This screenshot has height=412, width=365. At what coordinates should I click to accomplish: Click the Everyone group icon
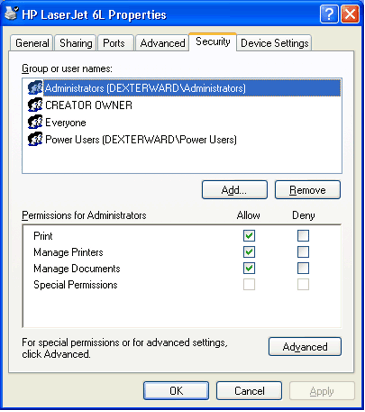[x=35, y=122]
